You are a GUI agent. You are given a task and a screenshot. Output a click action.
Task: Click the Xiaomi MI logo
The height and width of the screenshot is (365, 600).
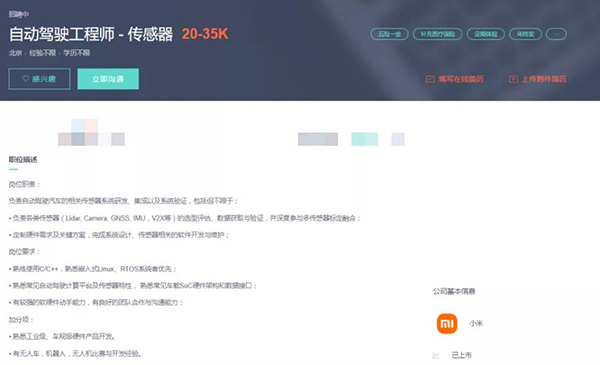click(447, 324)
